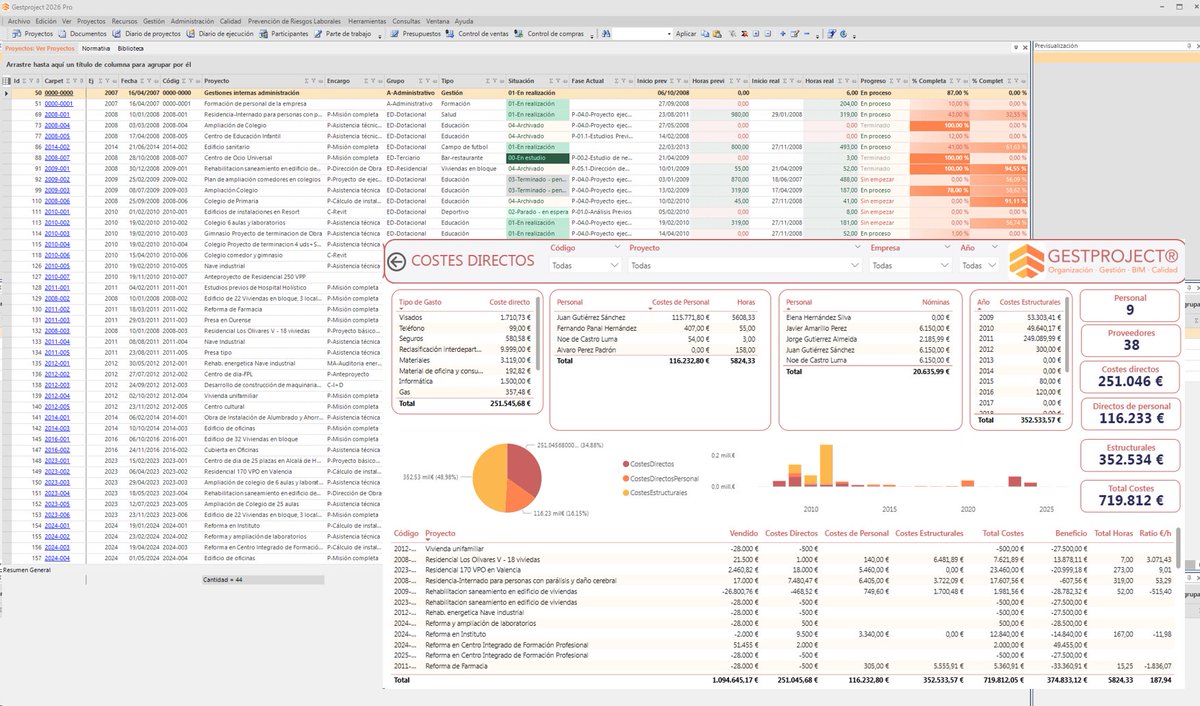This screenshot has height=706, width=1200.
Task: Click the back arrow beside COSTES DIRECTOS
Action: 397,262
